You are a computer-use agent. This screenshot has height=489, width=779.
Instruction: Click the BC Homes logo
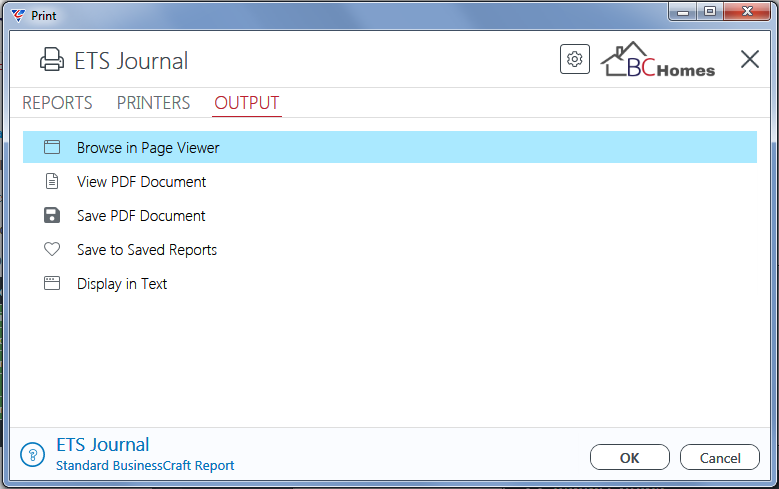pos(658,60)
